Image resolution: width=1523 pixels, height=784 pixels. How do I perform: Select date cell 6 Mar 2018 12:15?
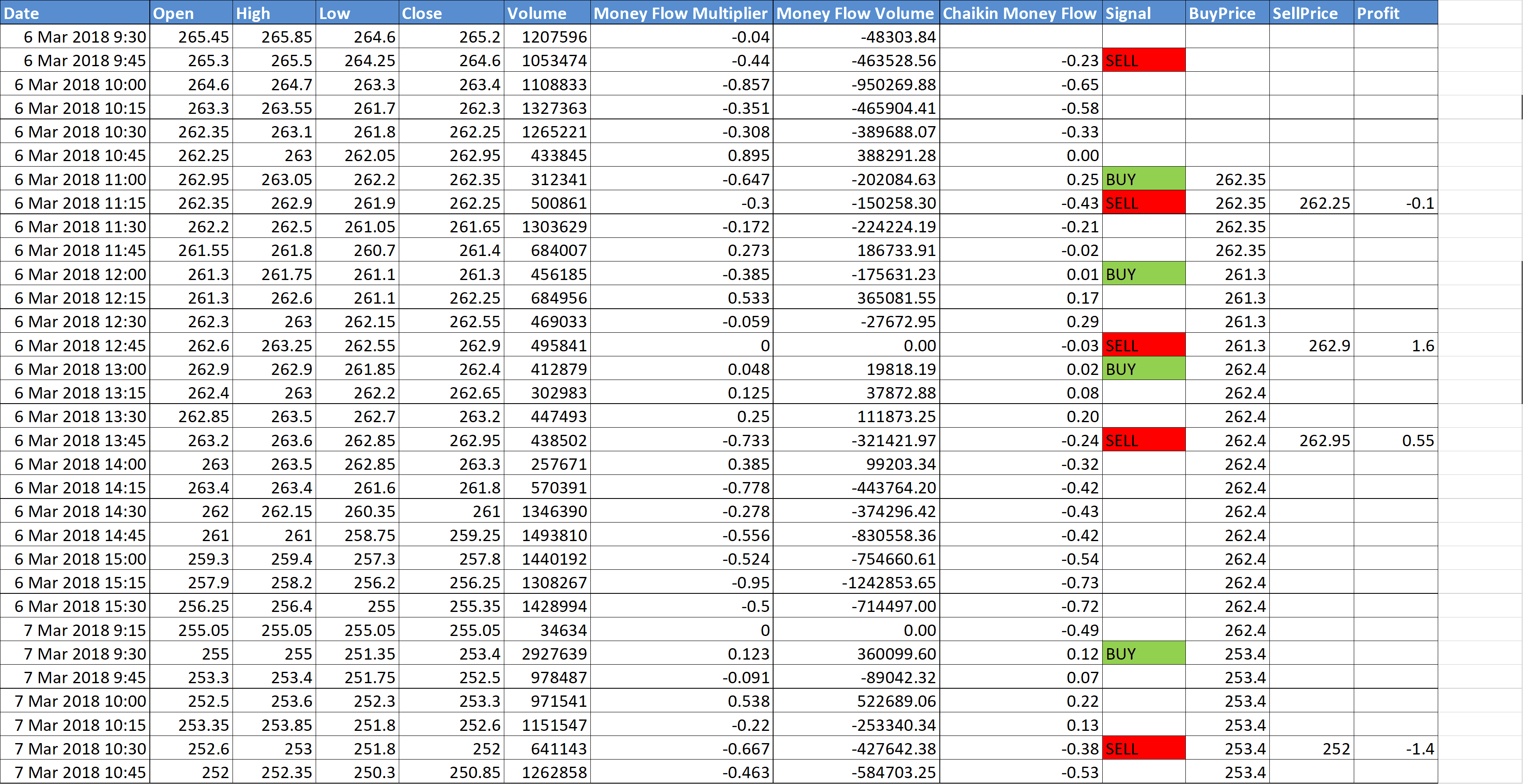75,298
